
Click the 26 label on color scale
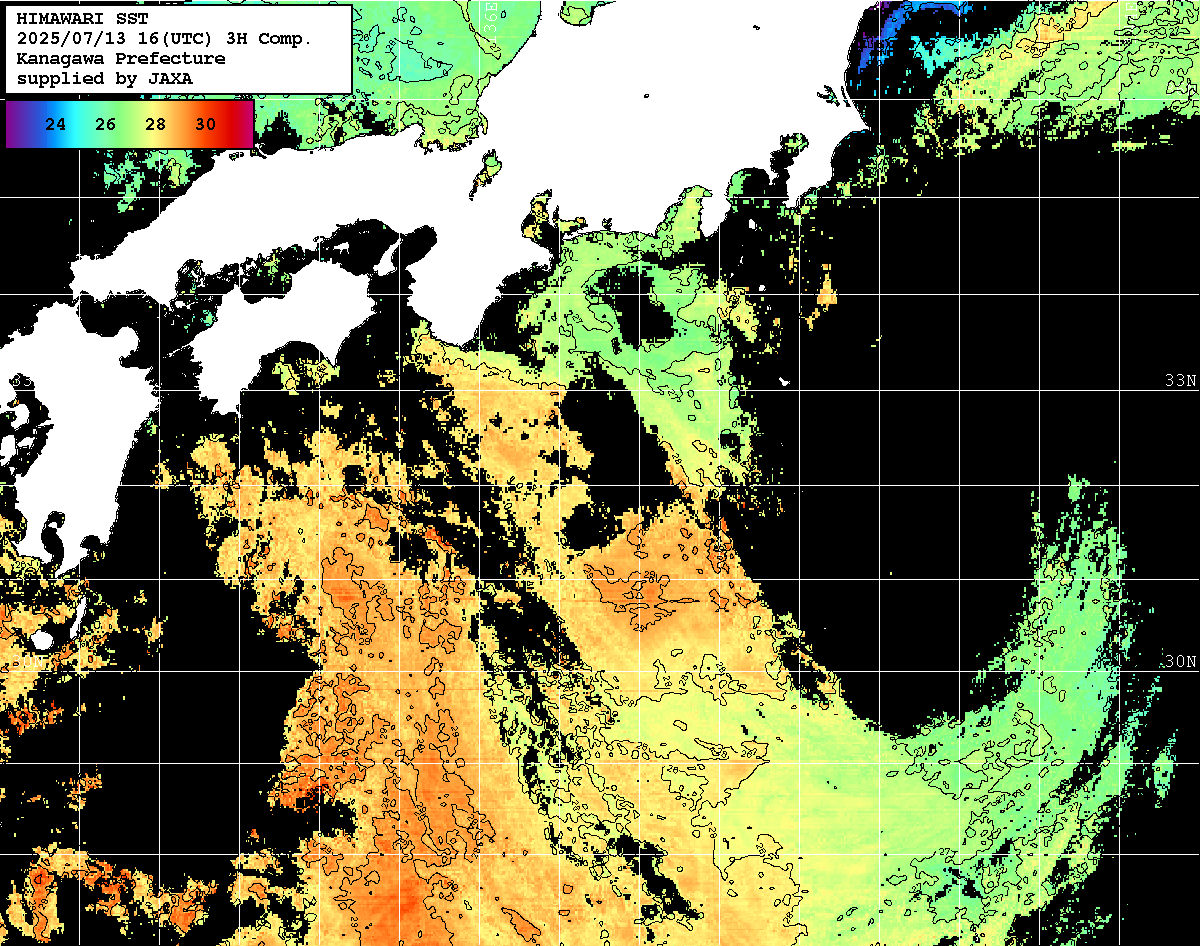[x=106, y=125]
